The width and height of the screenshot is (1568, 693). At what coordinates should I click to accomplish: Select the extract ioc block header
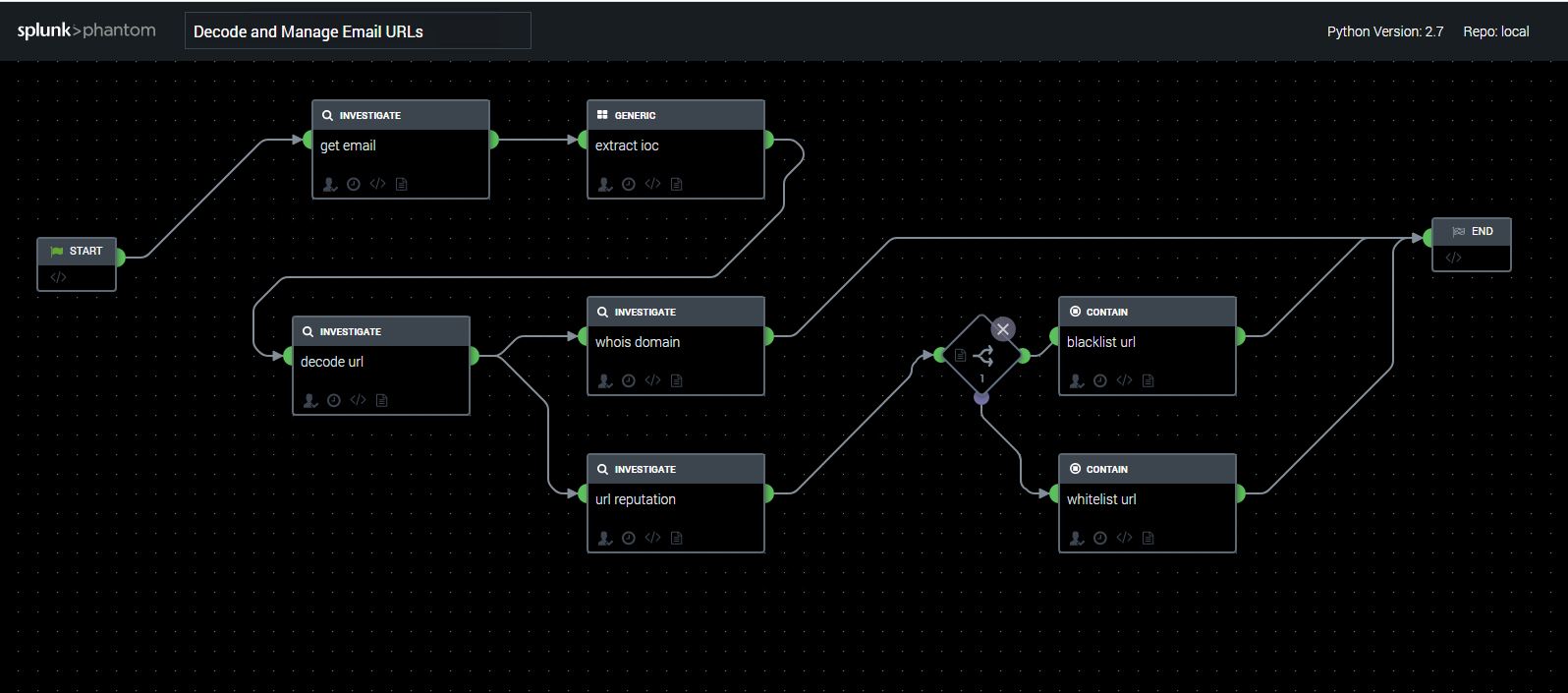pyautogui.click(x=676, y=115)
